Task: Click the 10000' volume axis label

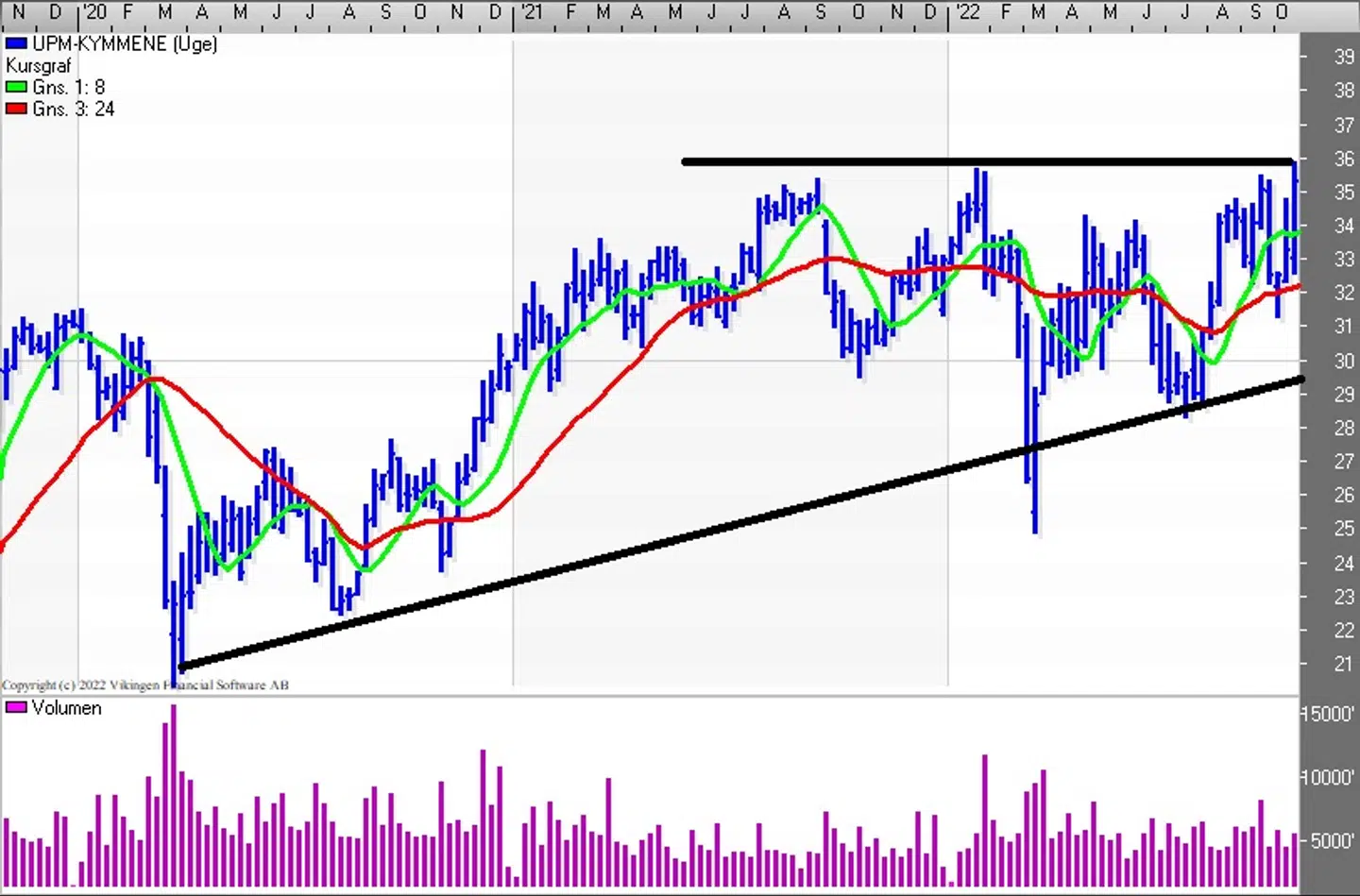Action: pyautogui.click(x=1329, y=777)
